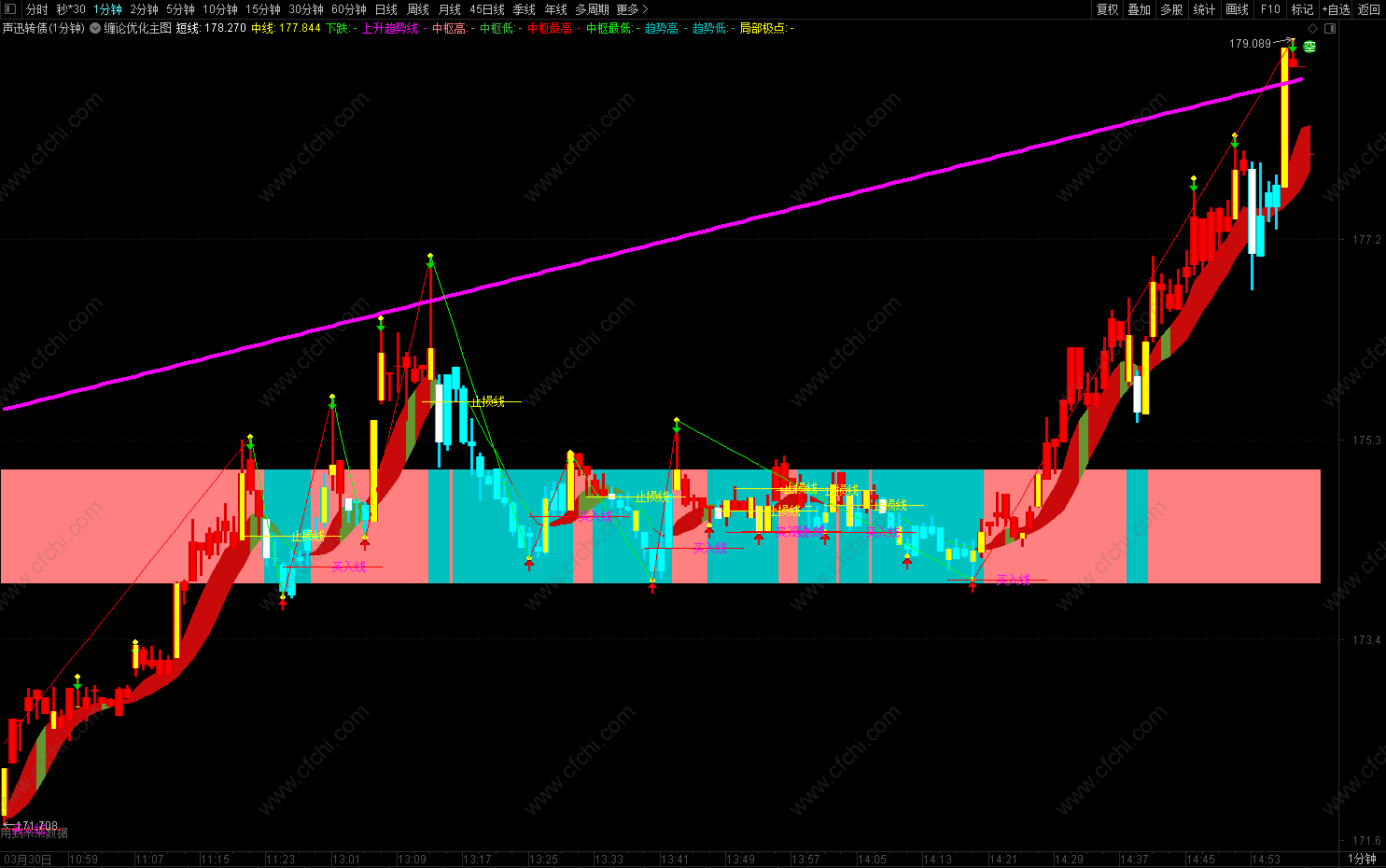Viewport: 1386px width, 868px height.
Task: Click the 复权 button
Action: [1107, 9]
